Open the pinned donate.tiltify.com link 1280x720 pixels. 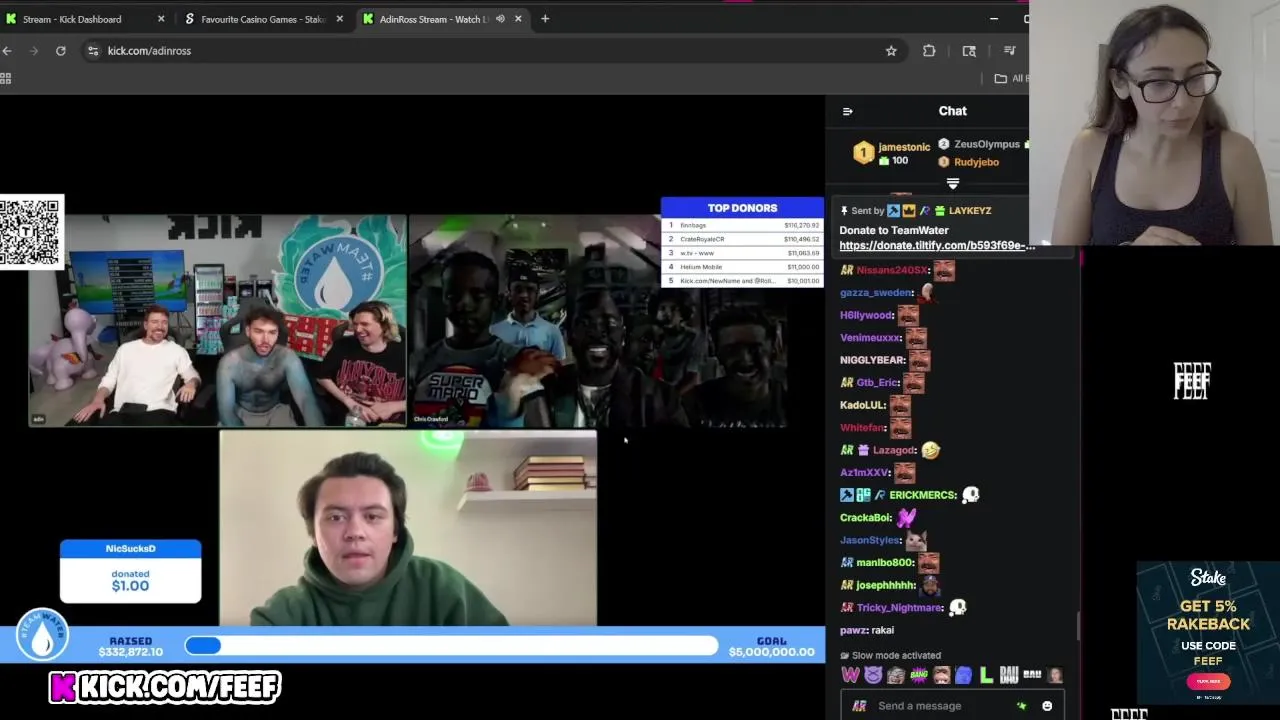point(937,246)
